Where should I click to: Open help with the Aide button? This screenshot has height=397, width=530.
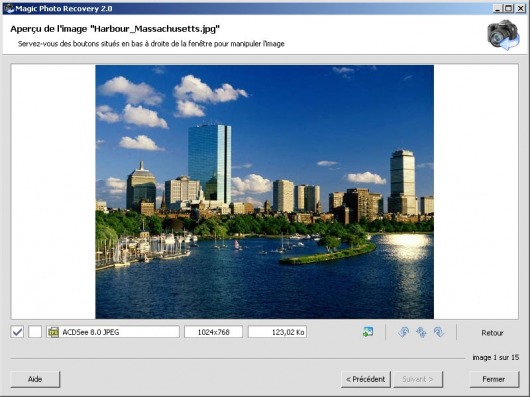point(35,379)
